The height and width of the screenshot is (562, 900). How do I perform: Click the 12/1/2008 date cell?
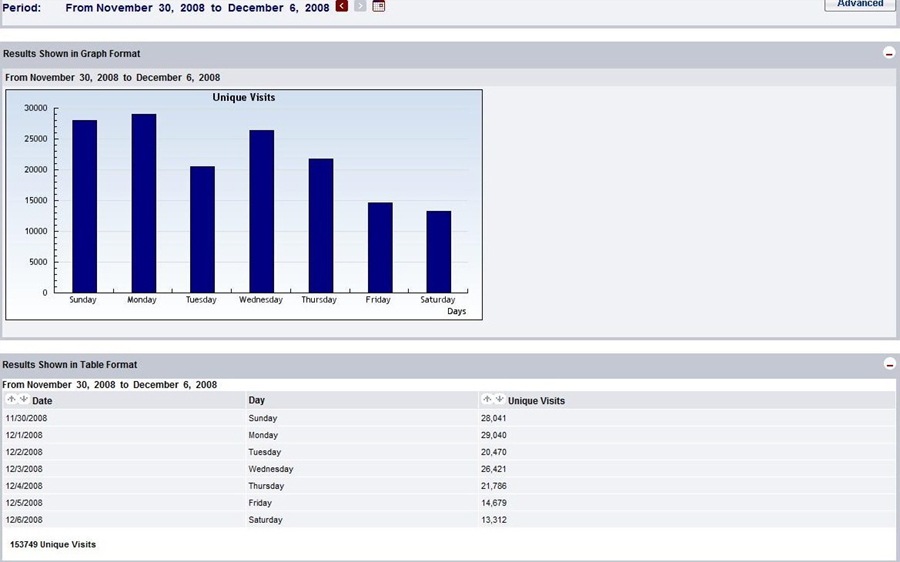(x=24, y=435)
